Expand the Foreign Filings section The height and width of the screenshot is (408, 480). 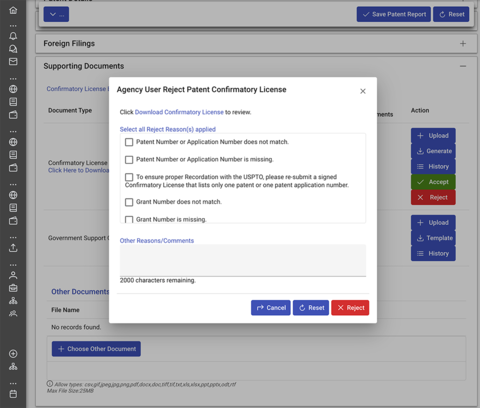click(x=463, y=44)
